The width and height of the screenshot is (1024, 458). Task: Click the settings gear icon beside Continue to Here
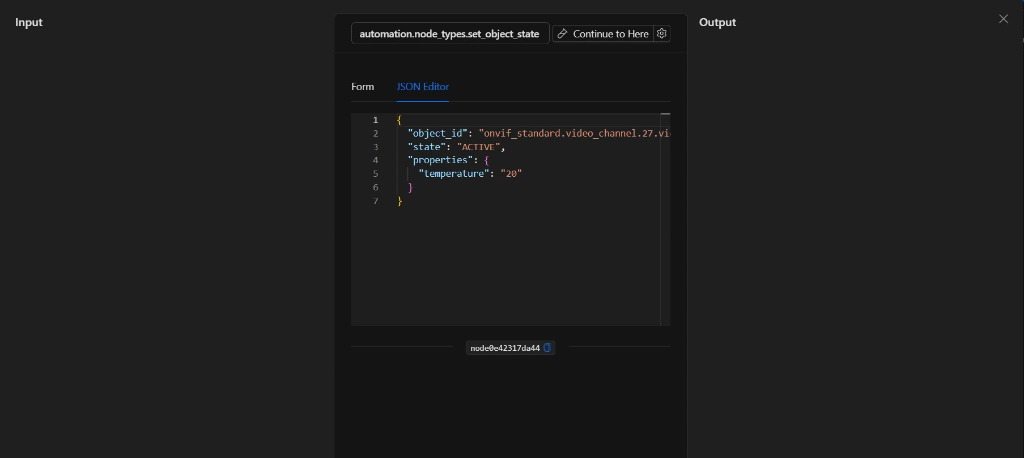click(662, 33)
